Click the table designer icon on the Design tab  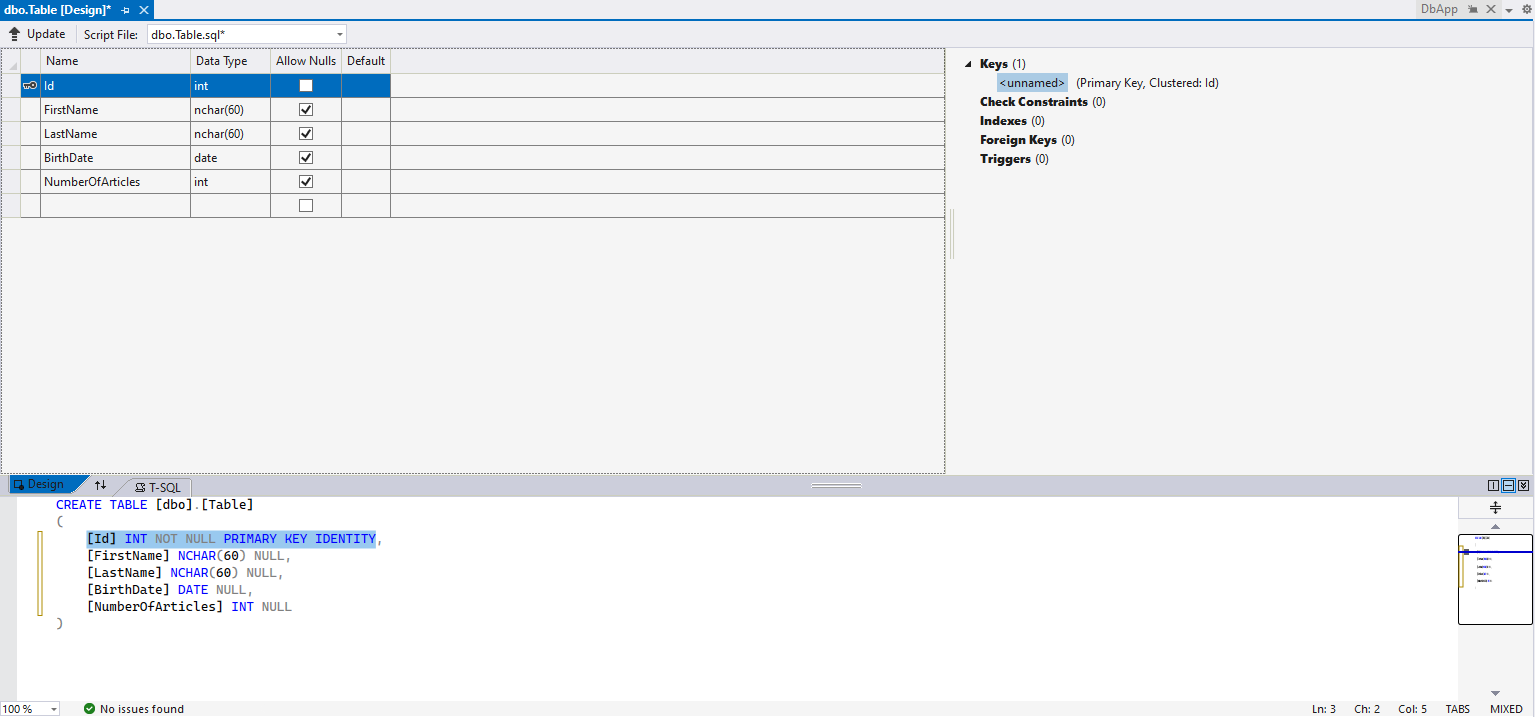[x=18, y=485]
